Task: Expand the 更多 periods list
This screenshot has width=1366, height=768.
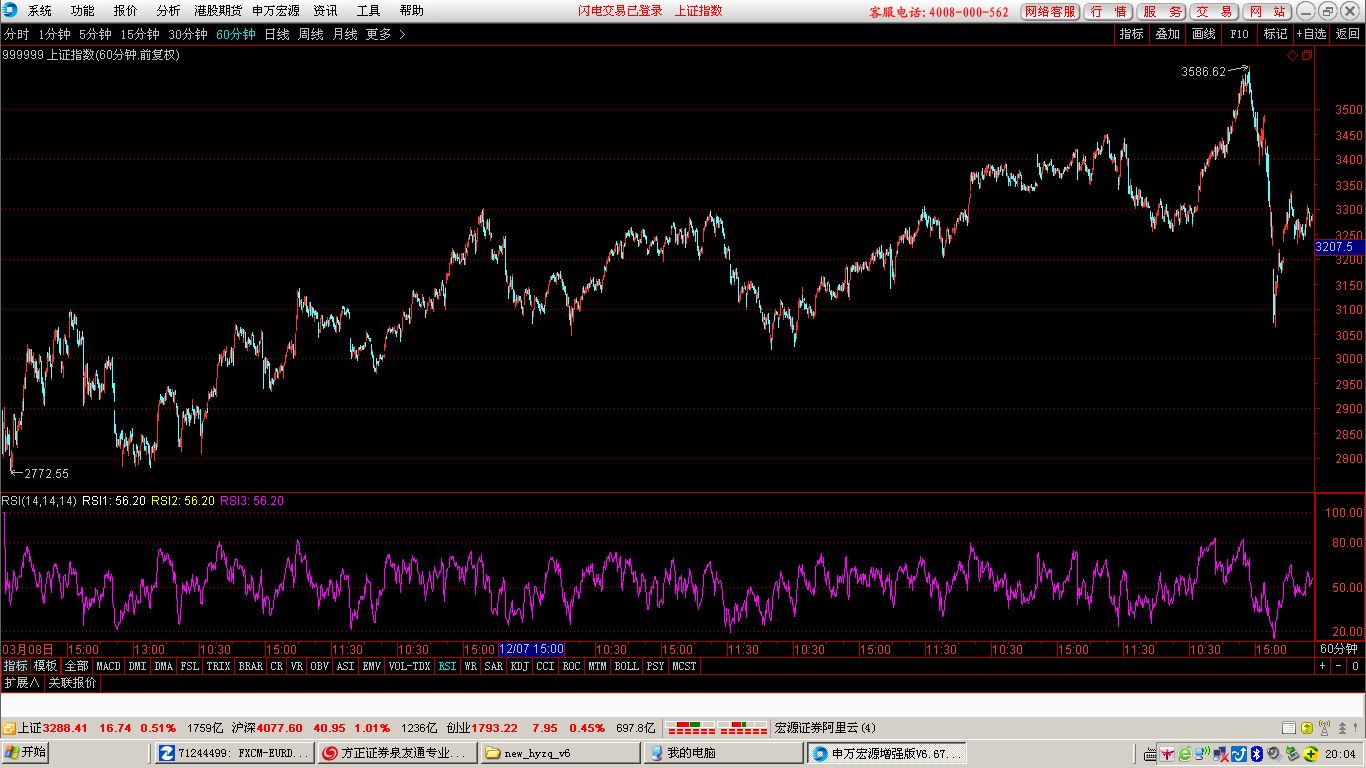Action: (x=386, y=34)
